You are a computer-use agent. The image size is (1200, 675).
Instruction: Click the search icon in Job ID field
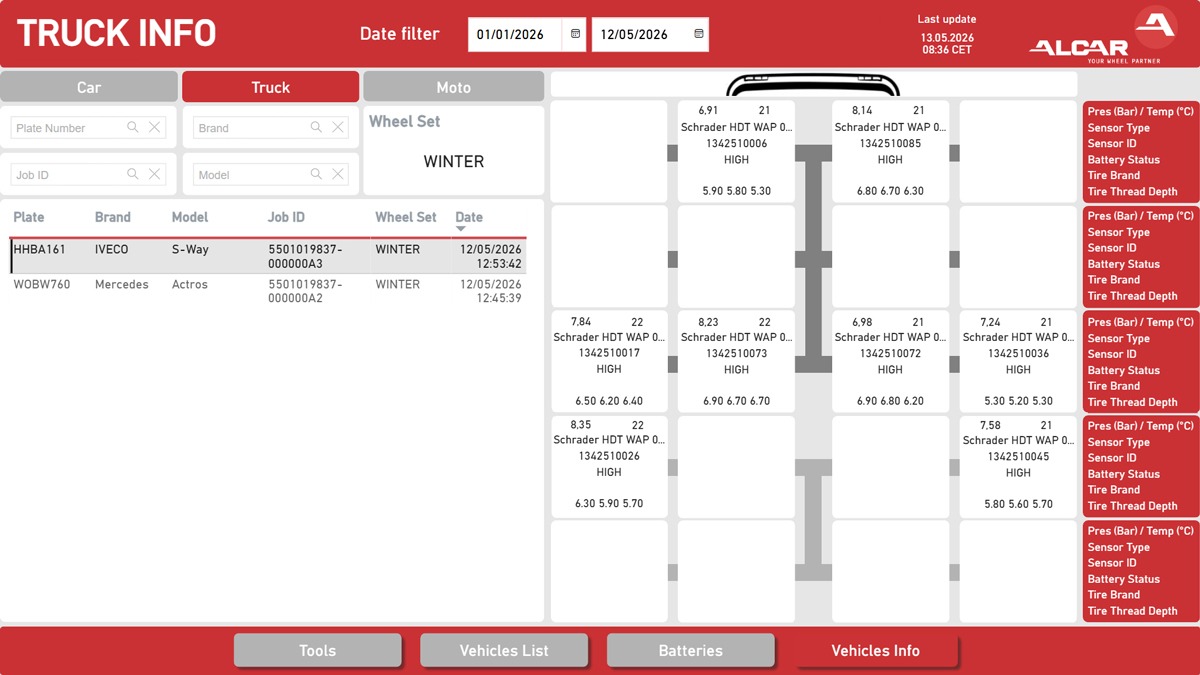(133, 174)
